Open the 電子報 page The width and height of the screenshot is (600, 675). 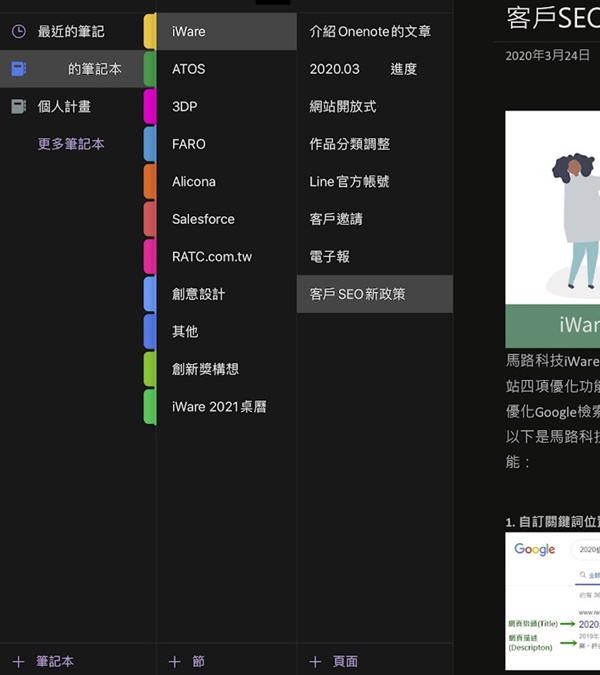[x=374, y=257]
